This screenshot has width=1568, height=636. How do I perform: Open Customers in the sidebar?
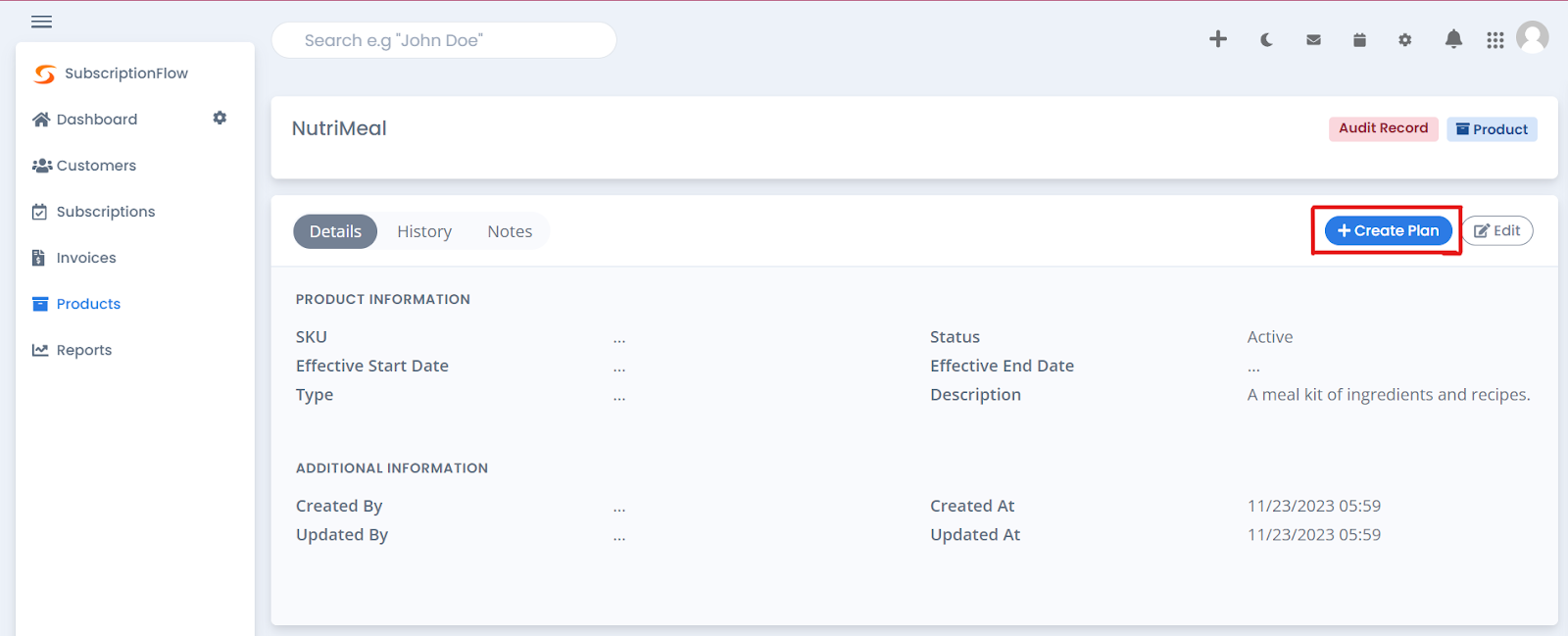point(84,166)
